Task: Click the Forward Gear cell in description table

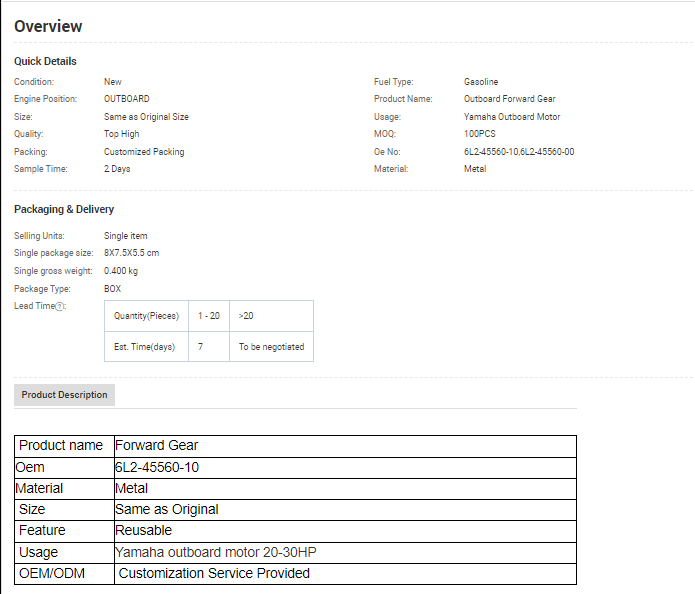Action: (156, 445)
